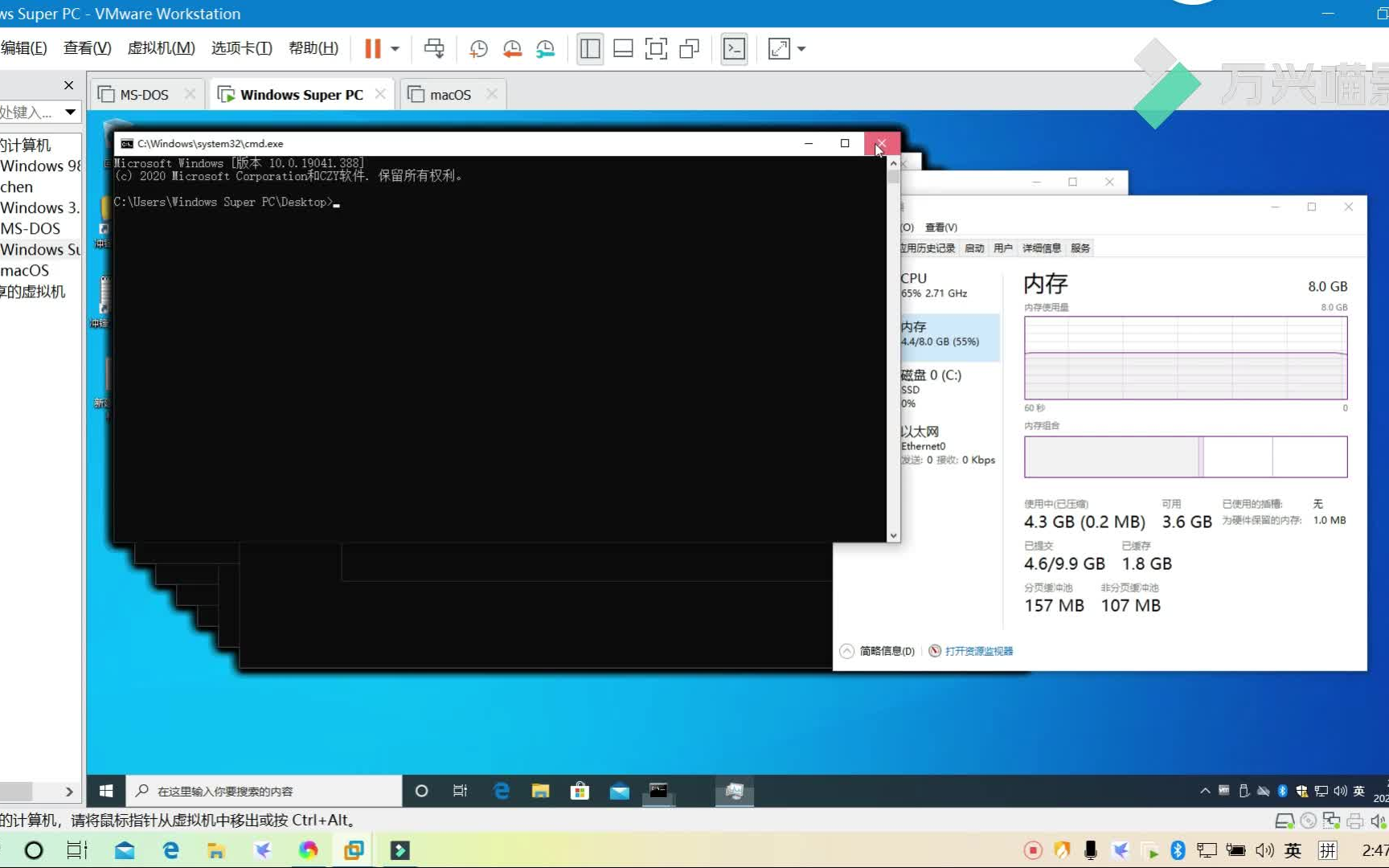Open the 编辑(E) menu
This screenshot has height=868, width=1389.
[x=24, y=48]
